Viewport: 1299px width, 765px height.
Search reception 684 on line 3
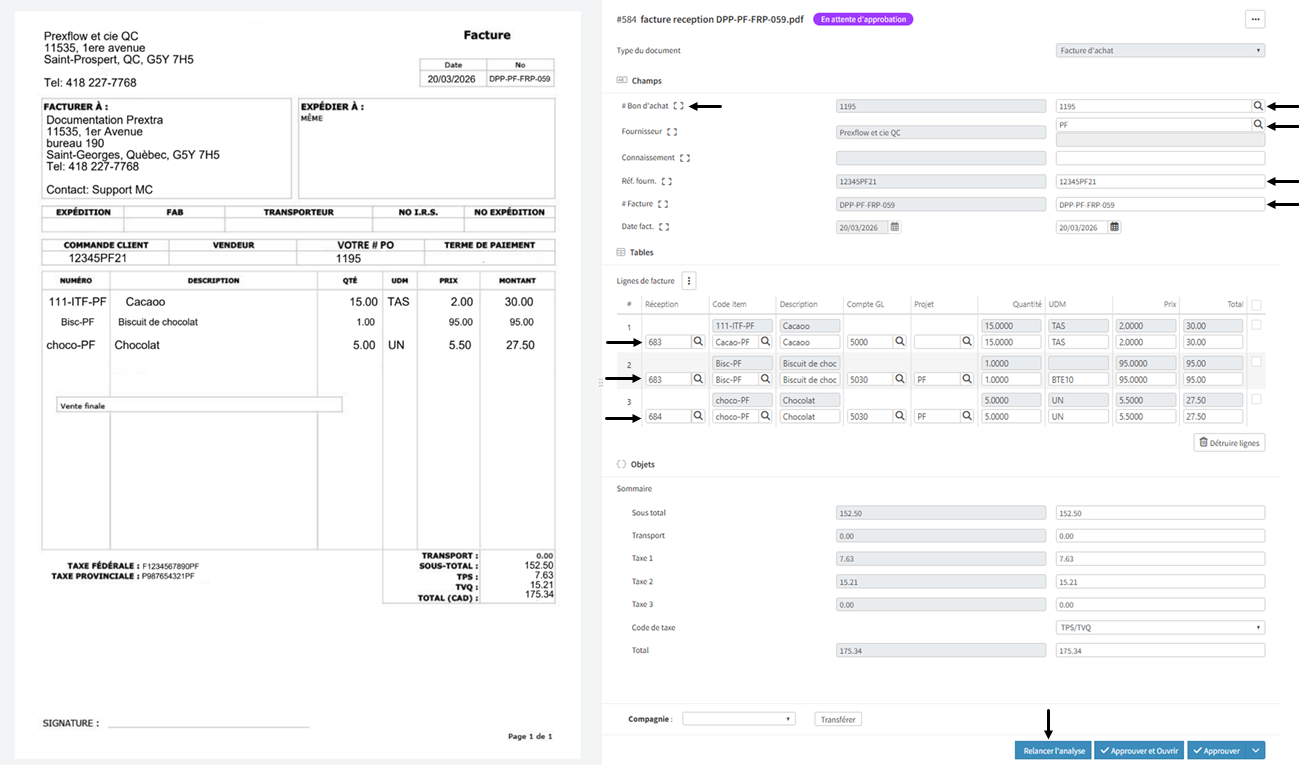coord(699,417)
